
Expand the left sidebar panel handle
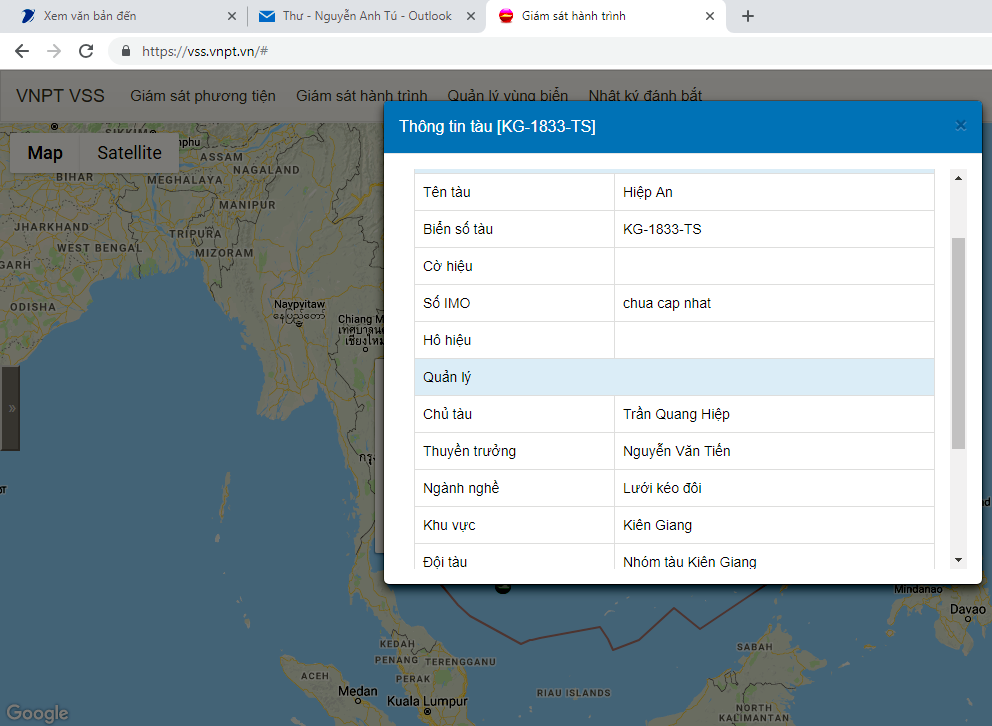(10, 408)
